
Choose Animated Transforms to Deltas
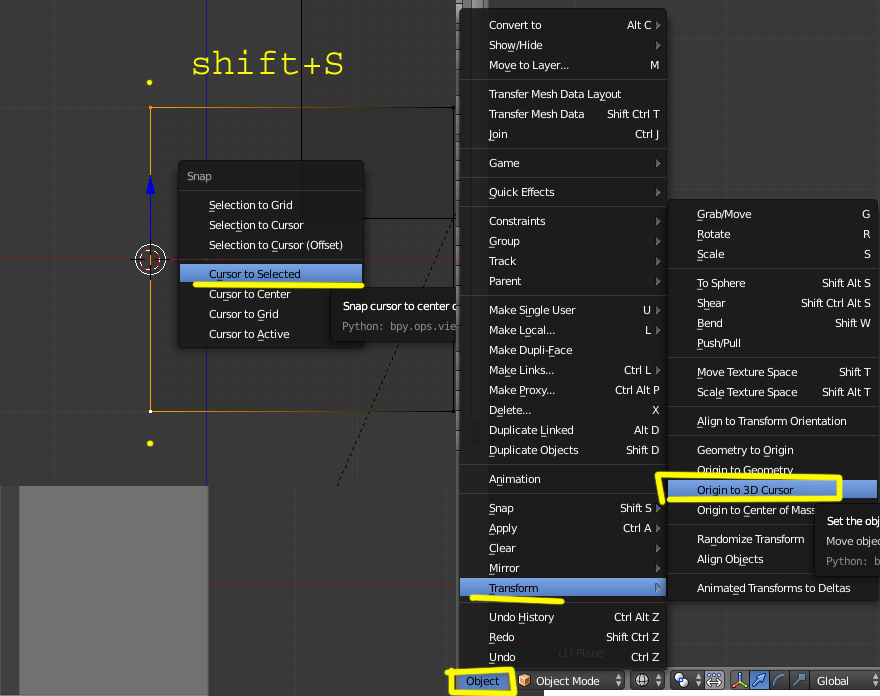[772, 588]
